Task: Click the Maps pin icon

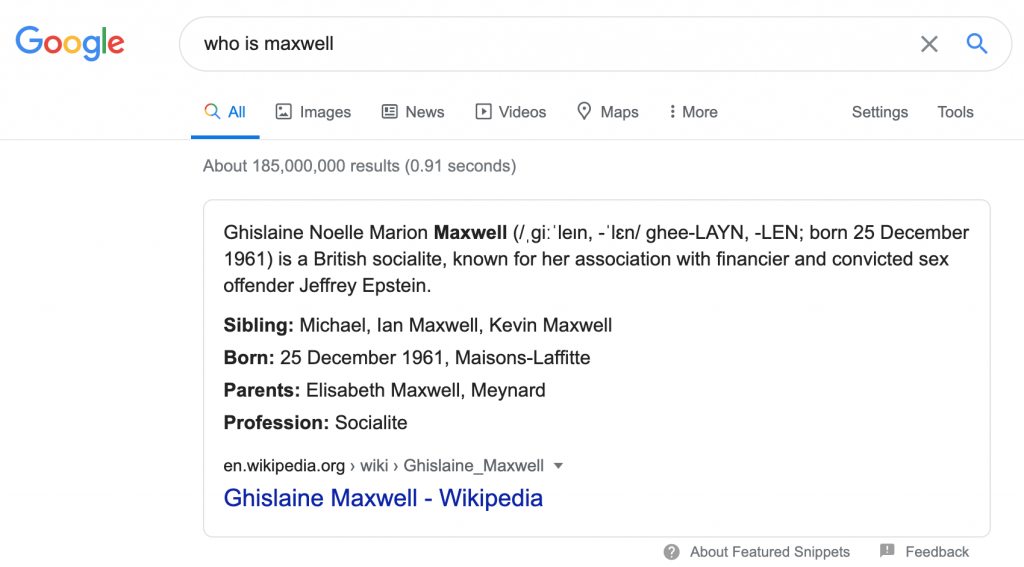Action: pos(584,112)
